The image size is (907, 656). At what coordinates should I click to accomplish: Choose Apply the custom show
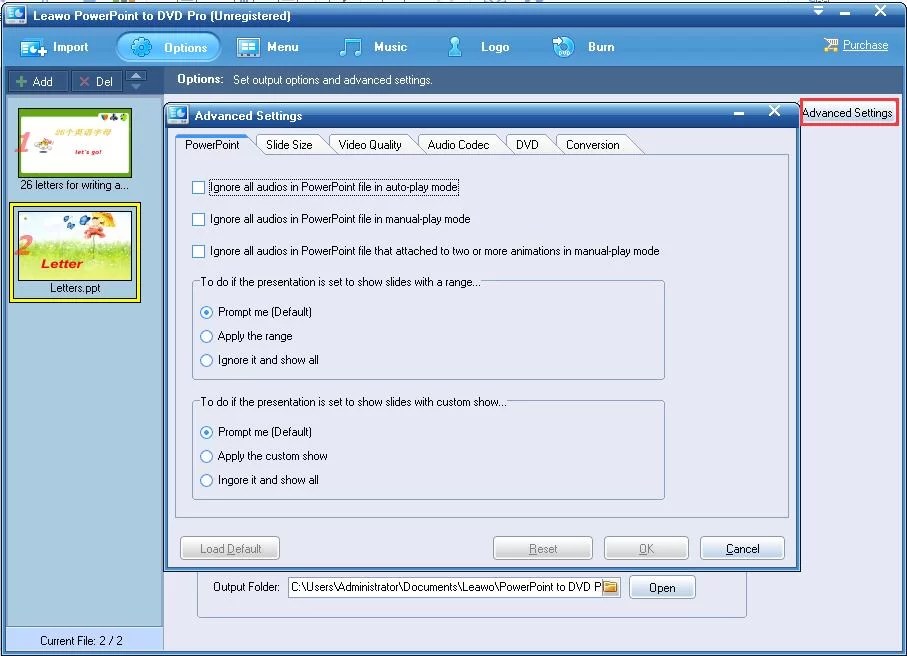click(208, 456)
